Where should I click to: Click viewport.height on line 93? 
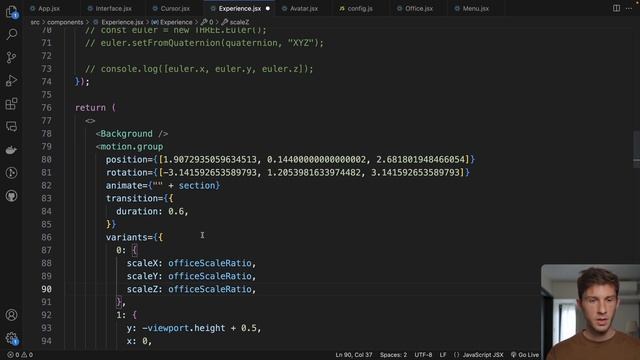point(186,328)
